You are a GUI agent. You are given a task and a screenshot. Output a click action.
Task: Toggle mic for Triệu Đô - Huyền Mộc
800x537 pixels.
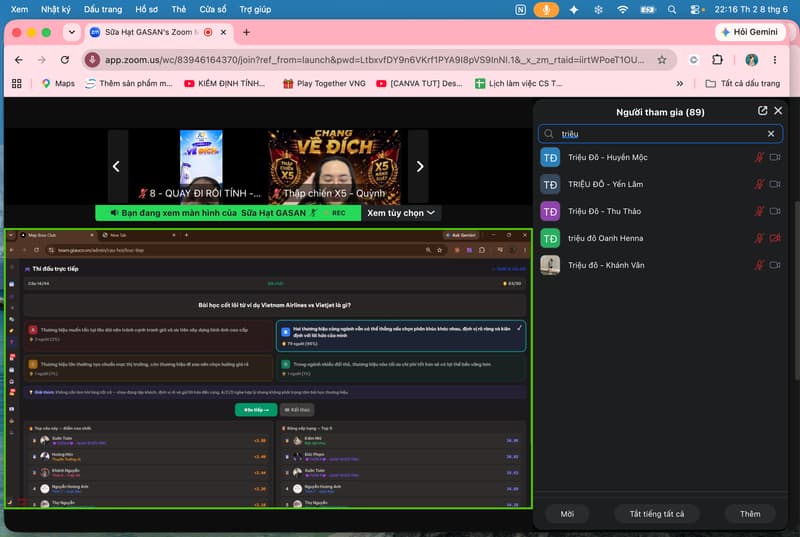[759, 158]
